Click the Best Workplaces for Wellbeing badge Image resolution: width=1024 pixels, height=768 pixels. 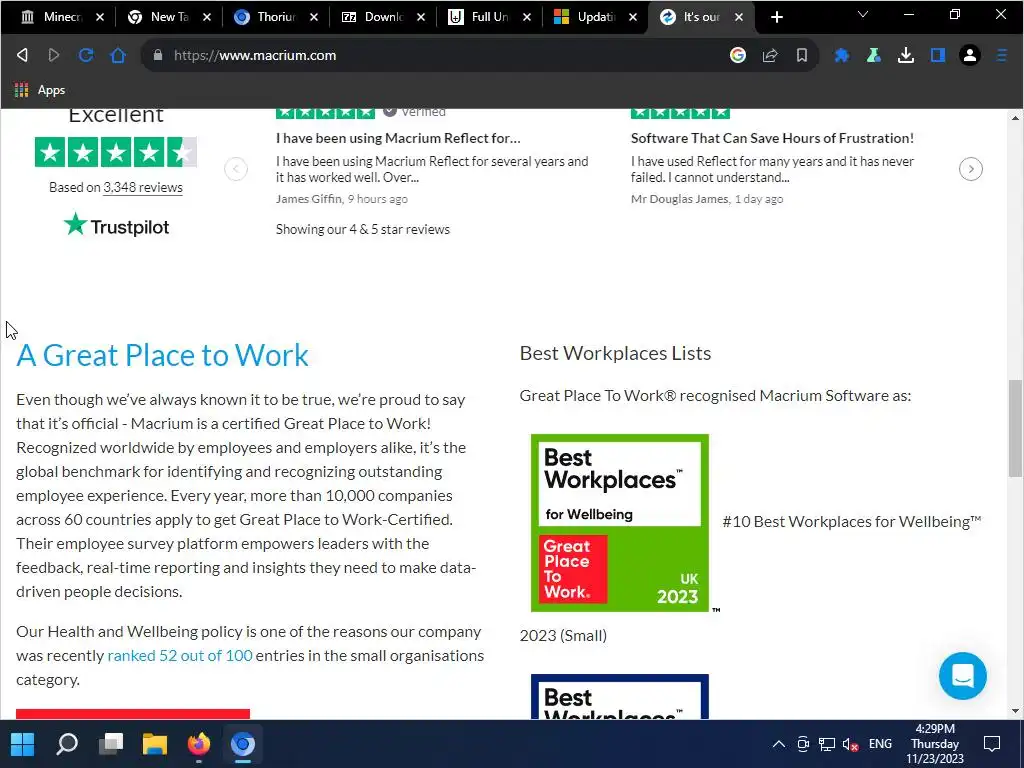click(620, 523)
